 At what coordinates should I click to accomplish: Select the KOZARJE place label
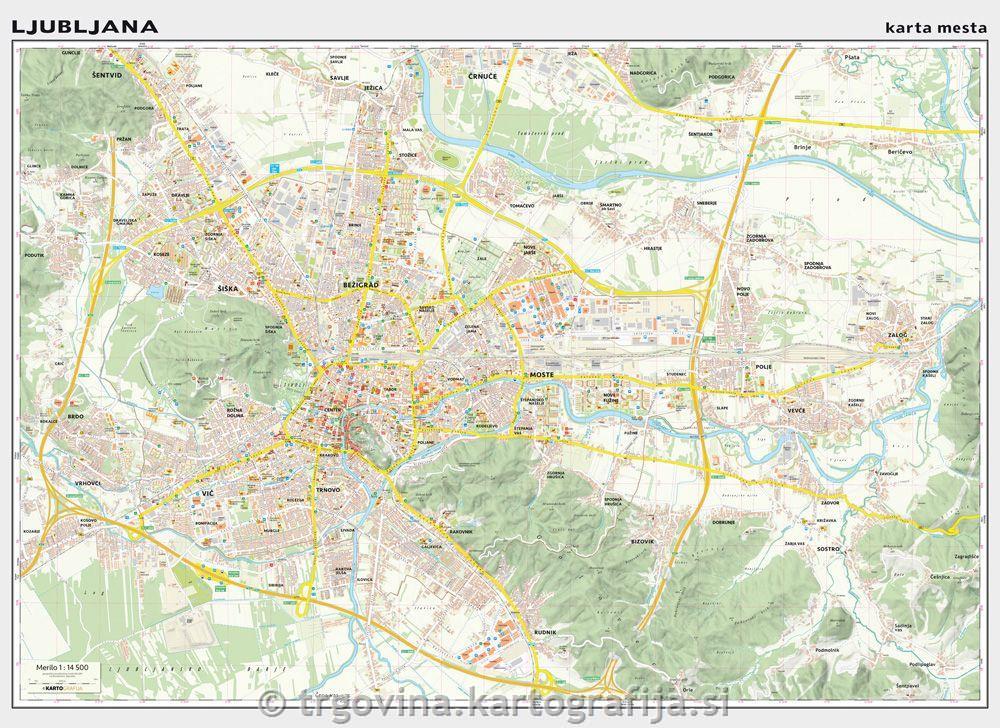32,530
